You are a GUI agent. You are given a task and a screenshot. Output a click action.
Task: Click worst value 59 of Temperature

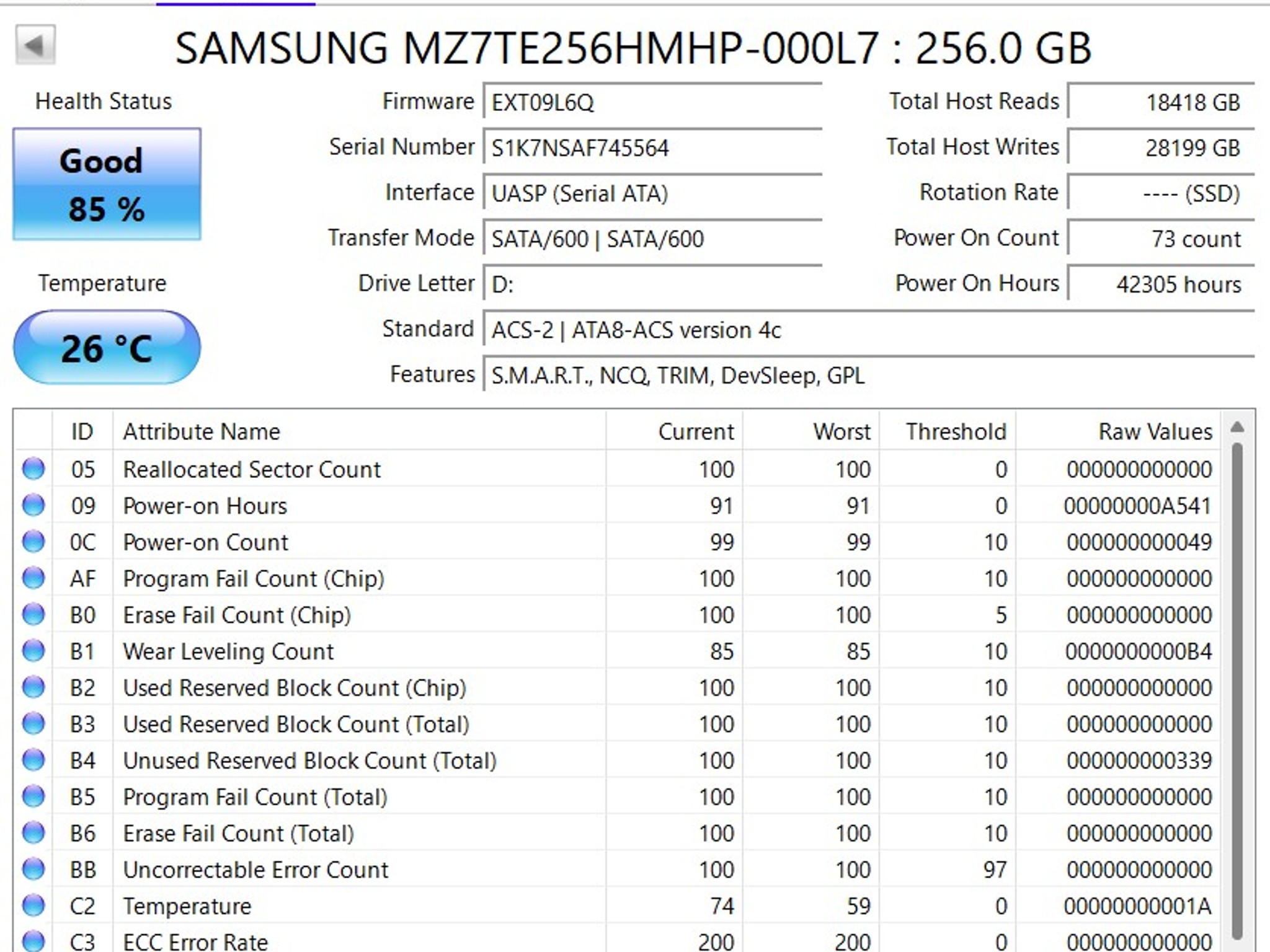858,906
